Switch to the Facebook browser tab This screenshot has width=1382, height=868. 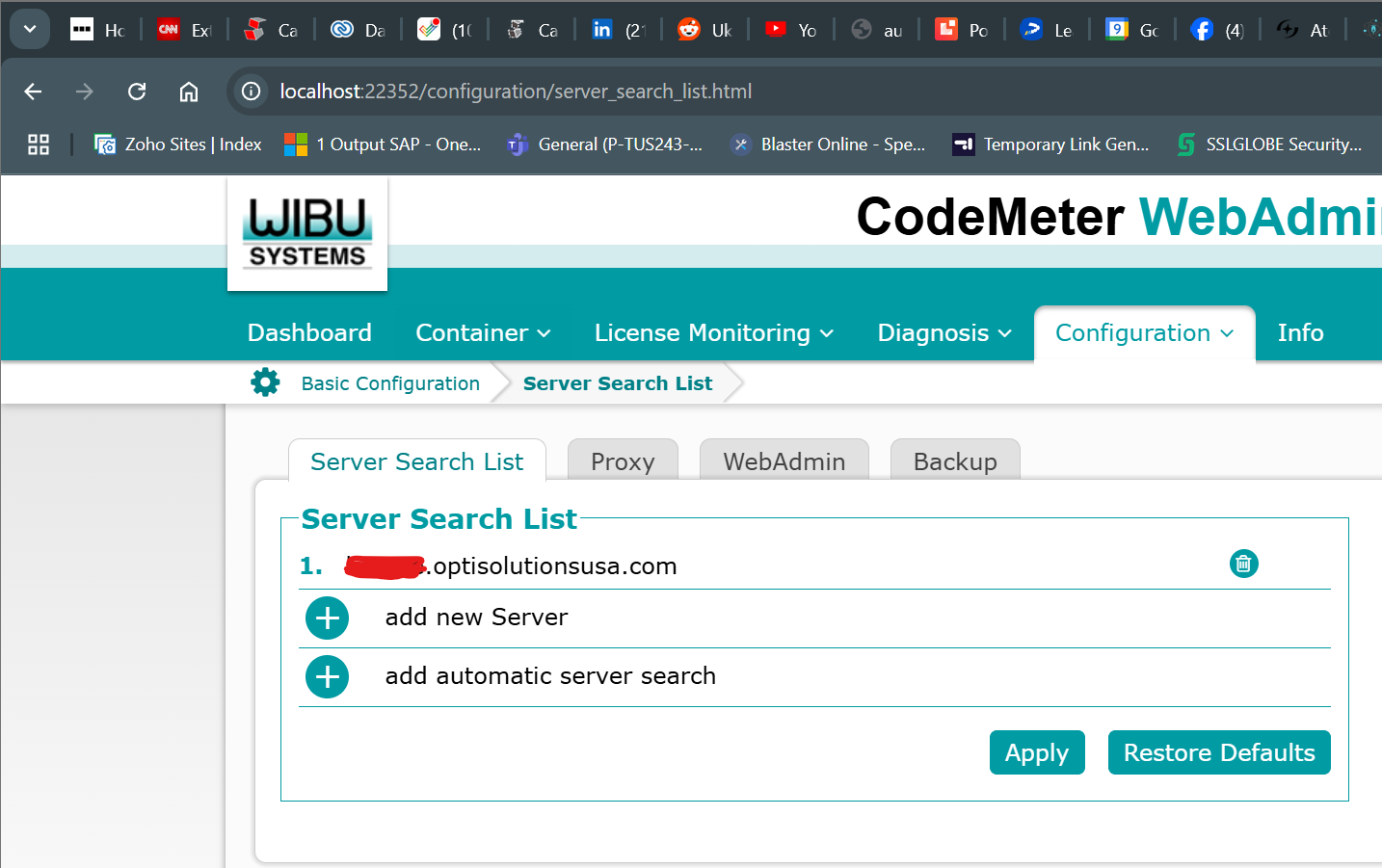1217,30
